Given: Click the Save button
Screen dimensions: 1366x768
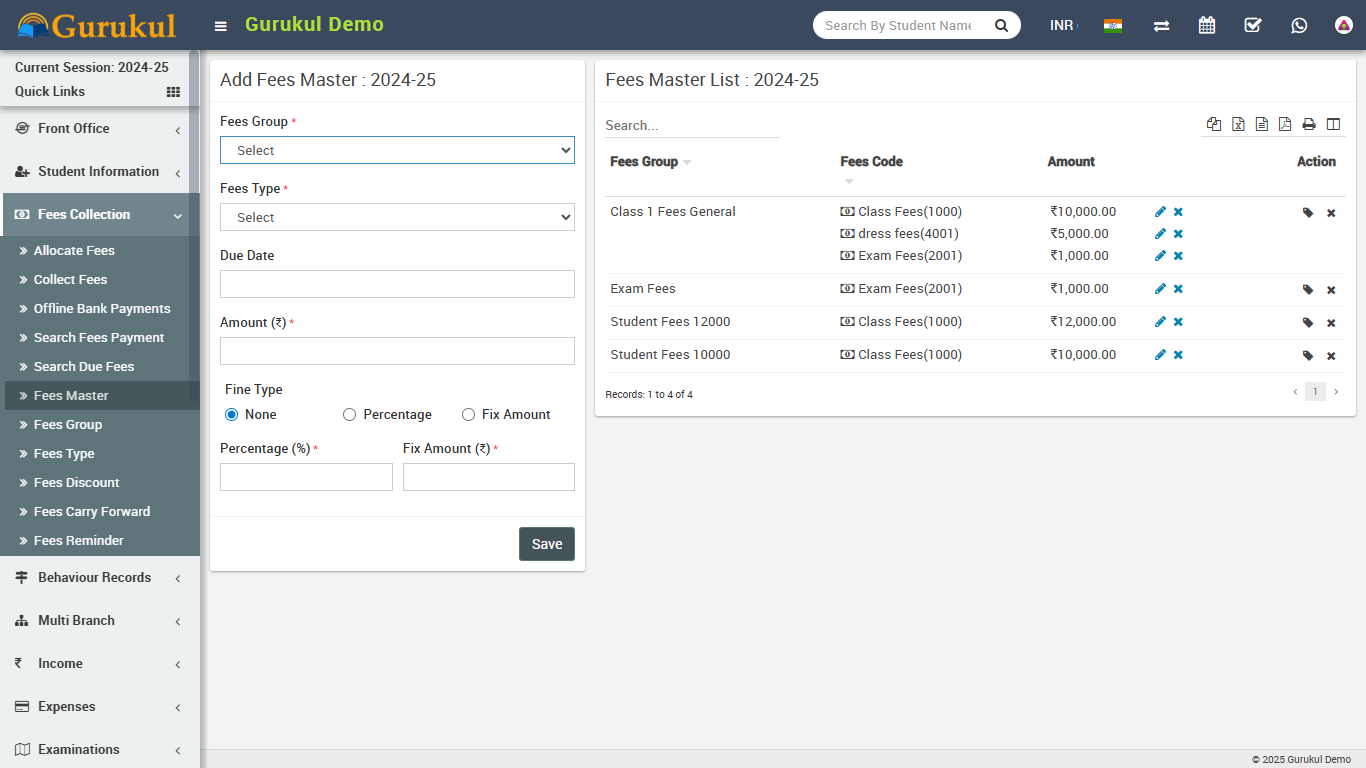Looking at the screenshot, I should point(546,544).
